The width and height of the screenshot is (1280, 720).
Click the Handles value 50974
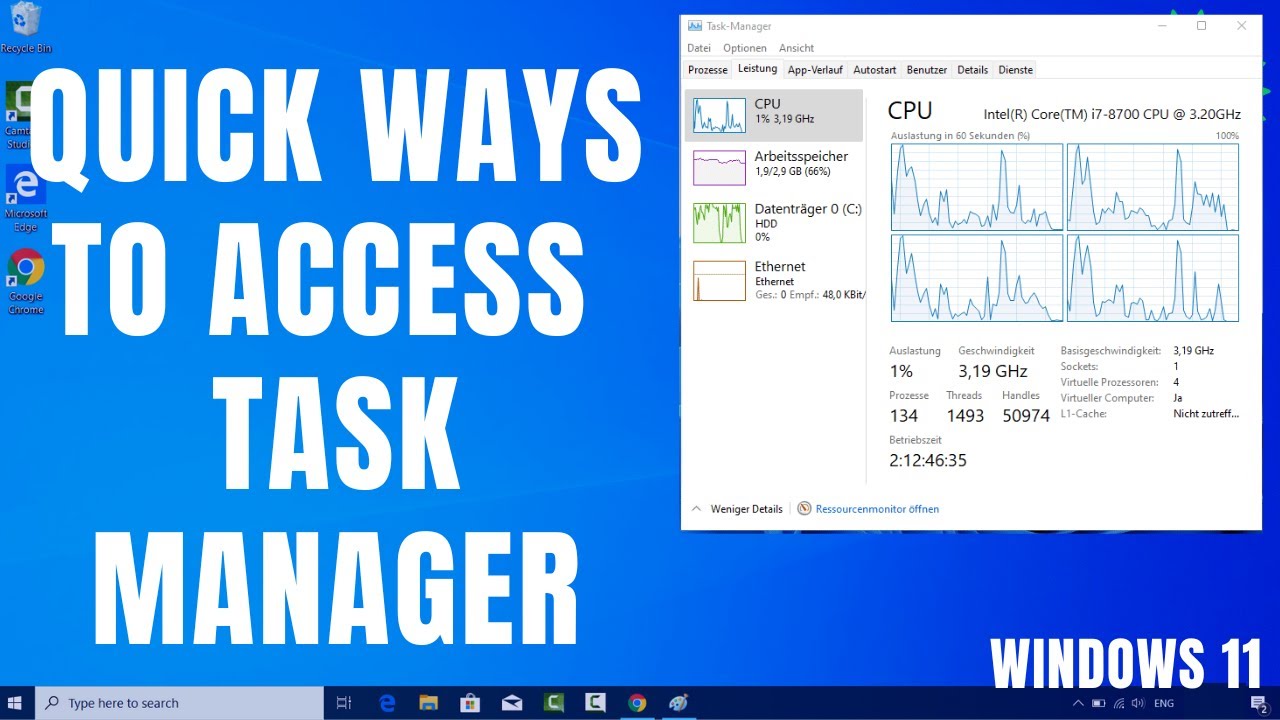(1026, 415)
